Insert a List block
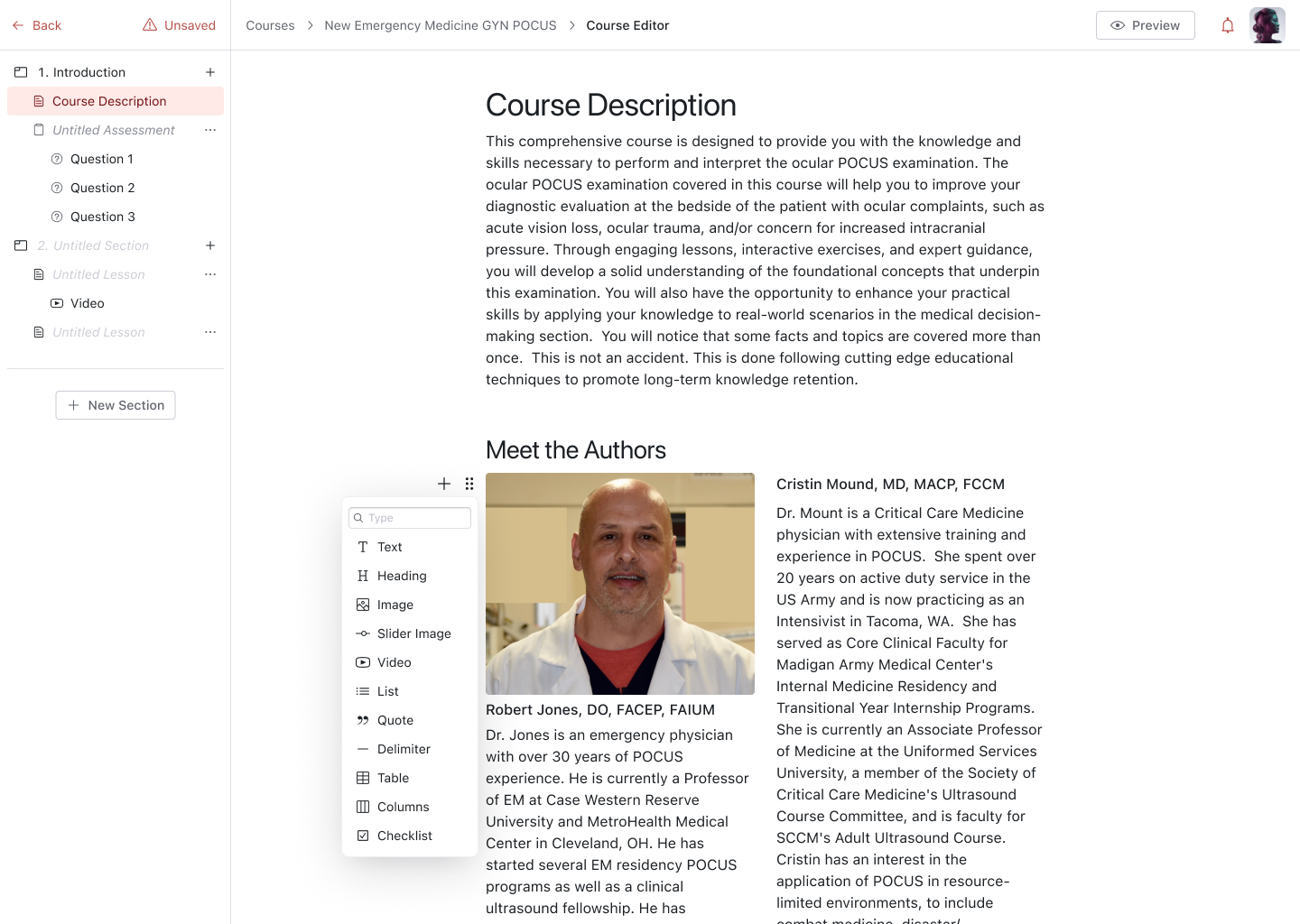Image resolution: width=1300 pixels, height=924 pixels. click(x=410, y=691)
